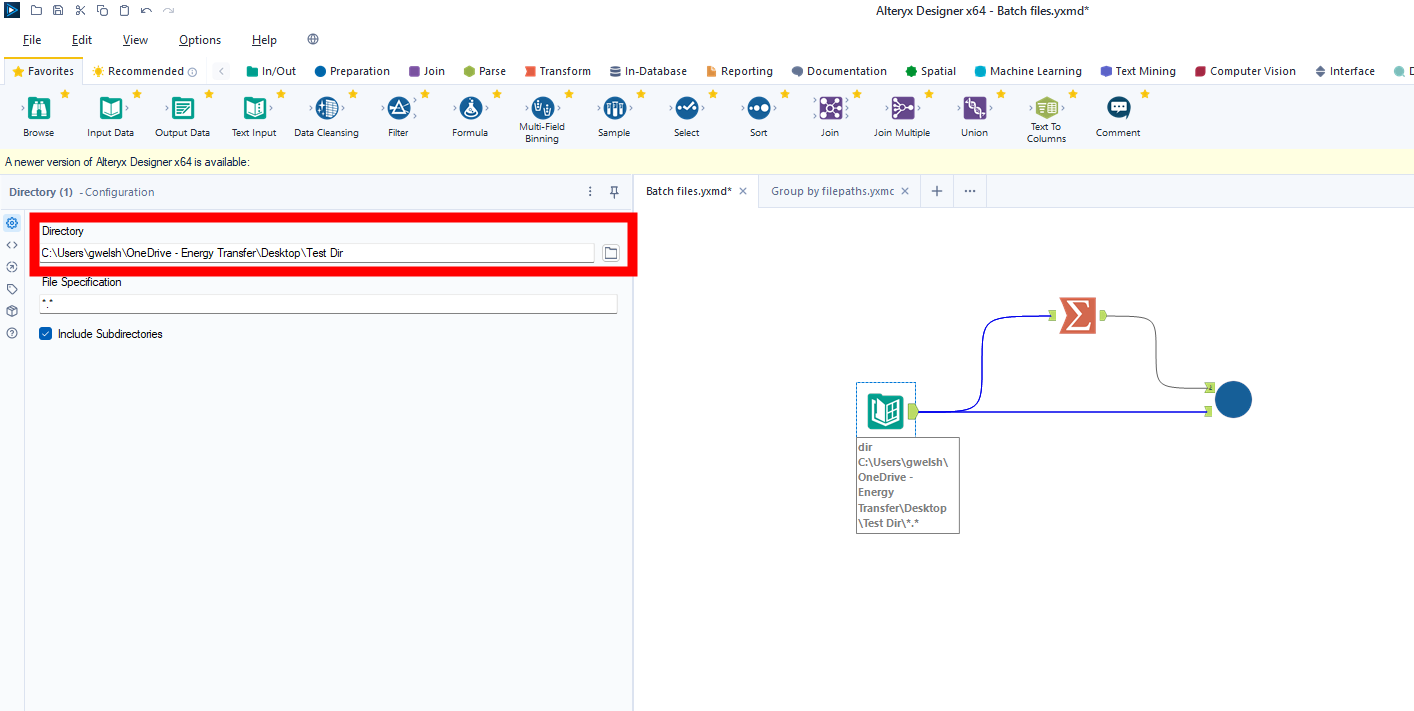Open the folder browser for Directory
The height and width of the screenshot is (711, 1414).
(x=610, y=252)
